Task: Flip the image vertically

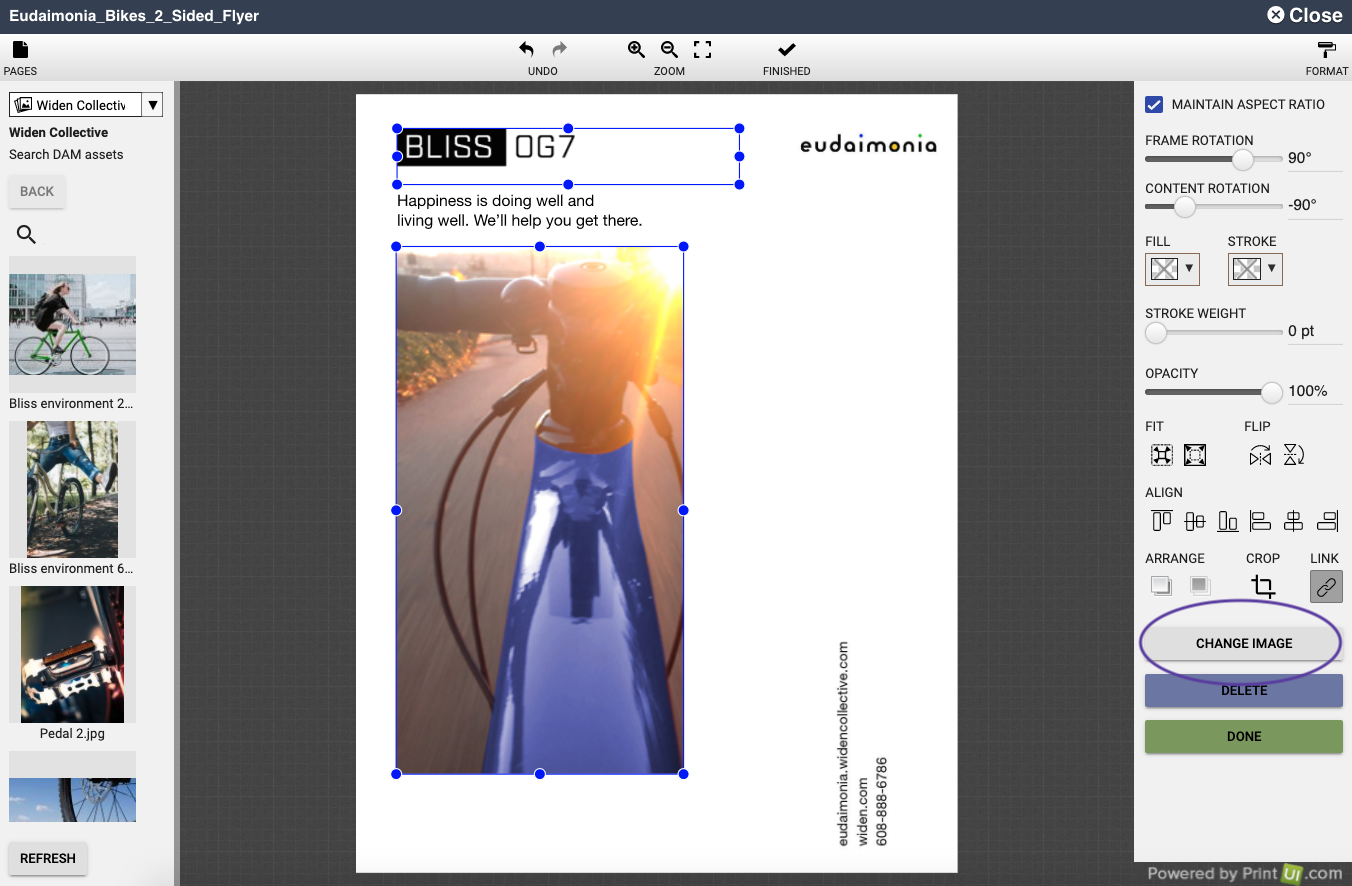Action: click(1294, 456)
